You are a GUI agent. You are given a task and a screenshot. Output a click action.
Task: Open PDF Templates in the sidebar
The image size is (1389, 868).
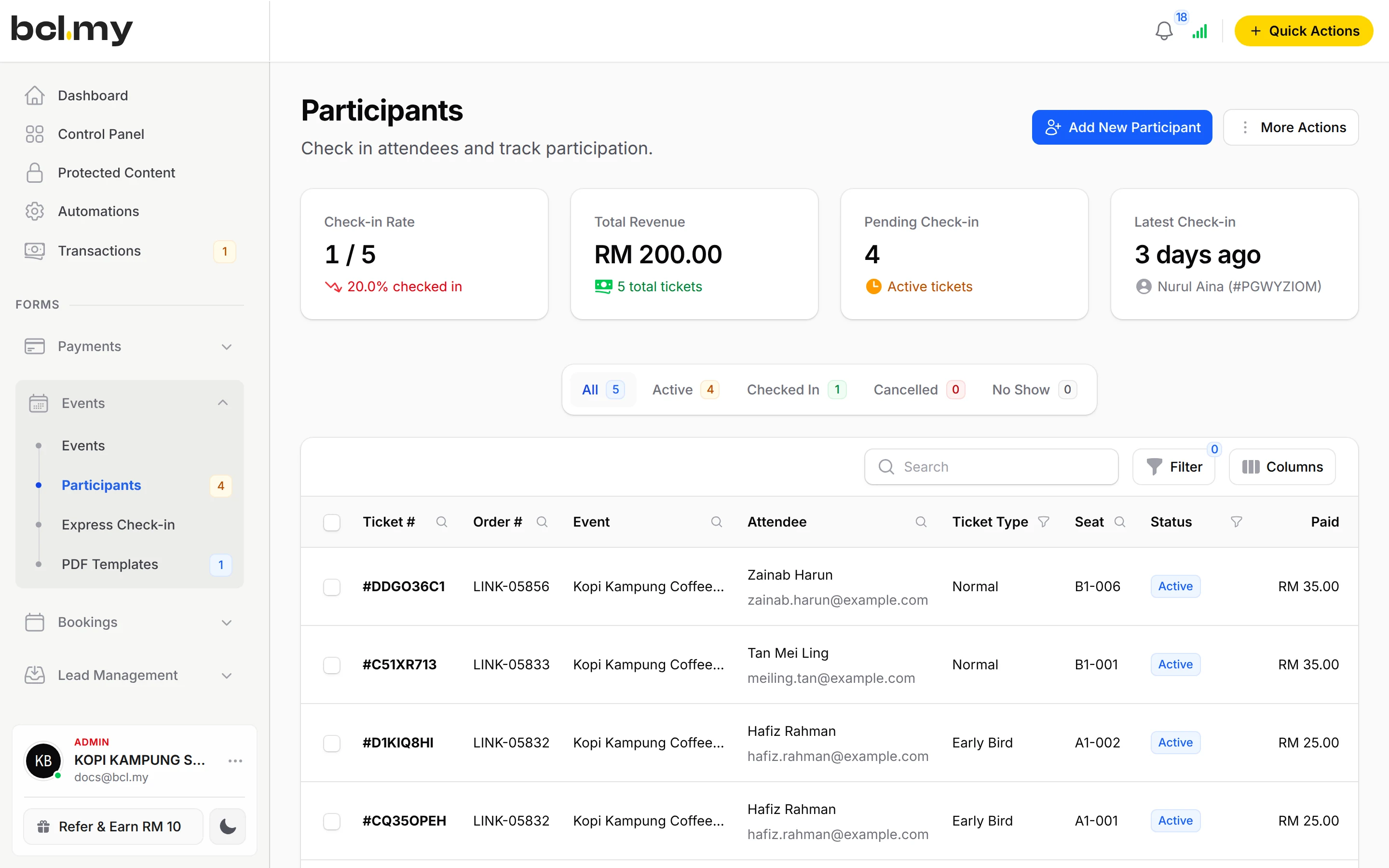tap(109, 564)
